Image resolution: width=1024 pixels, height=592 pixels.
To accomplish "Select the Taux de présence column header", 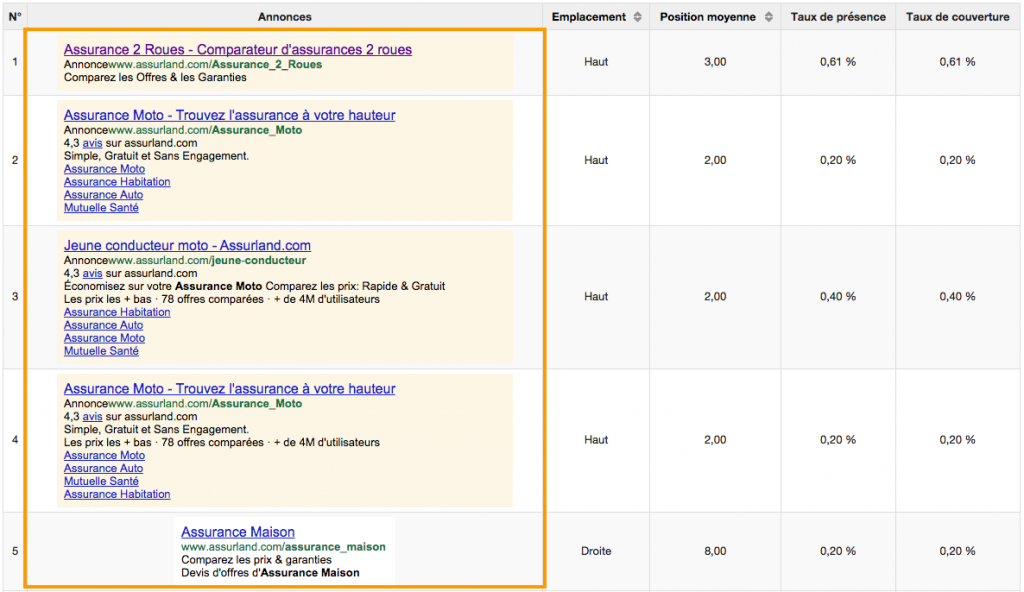I will pyautogui.click(x=838, y=17).
